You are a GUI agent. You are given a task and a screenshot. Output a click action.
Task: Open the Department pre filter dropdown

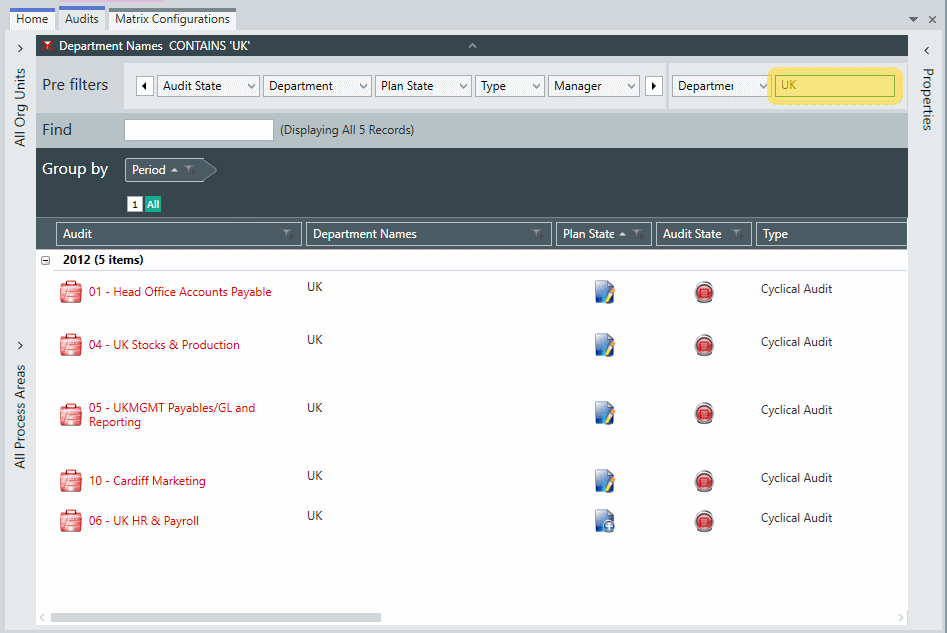tap(317, 86)
